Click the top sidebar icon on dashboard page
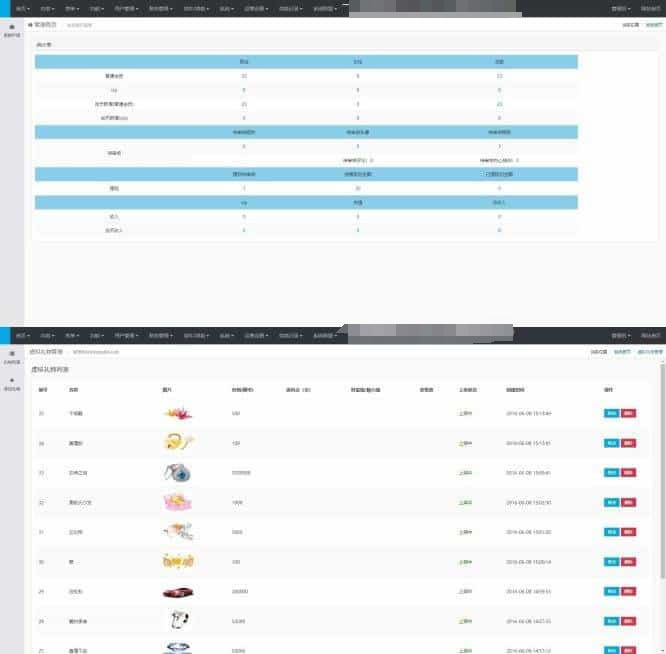The height and width of the screenshot is (654, 666). tap(12, 28)
